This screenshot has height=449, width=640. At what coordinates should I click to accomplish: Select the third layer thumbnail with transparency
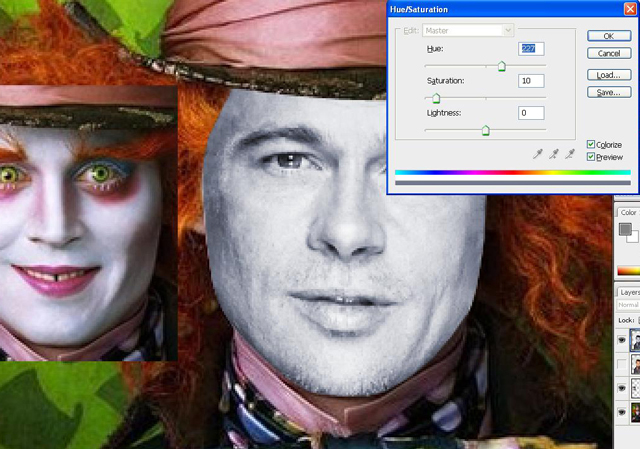[636, 388]
